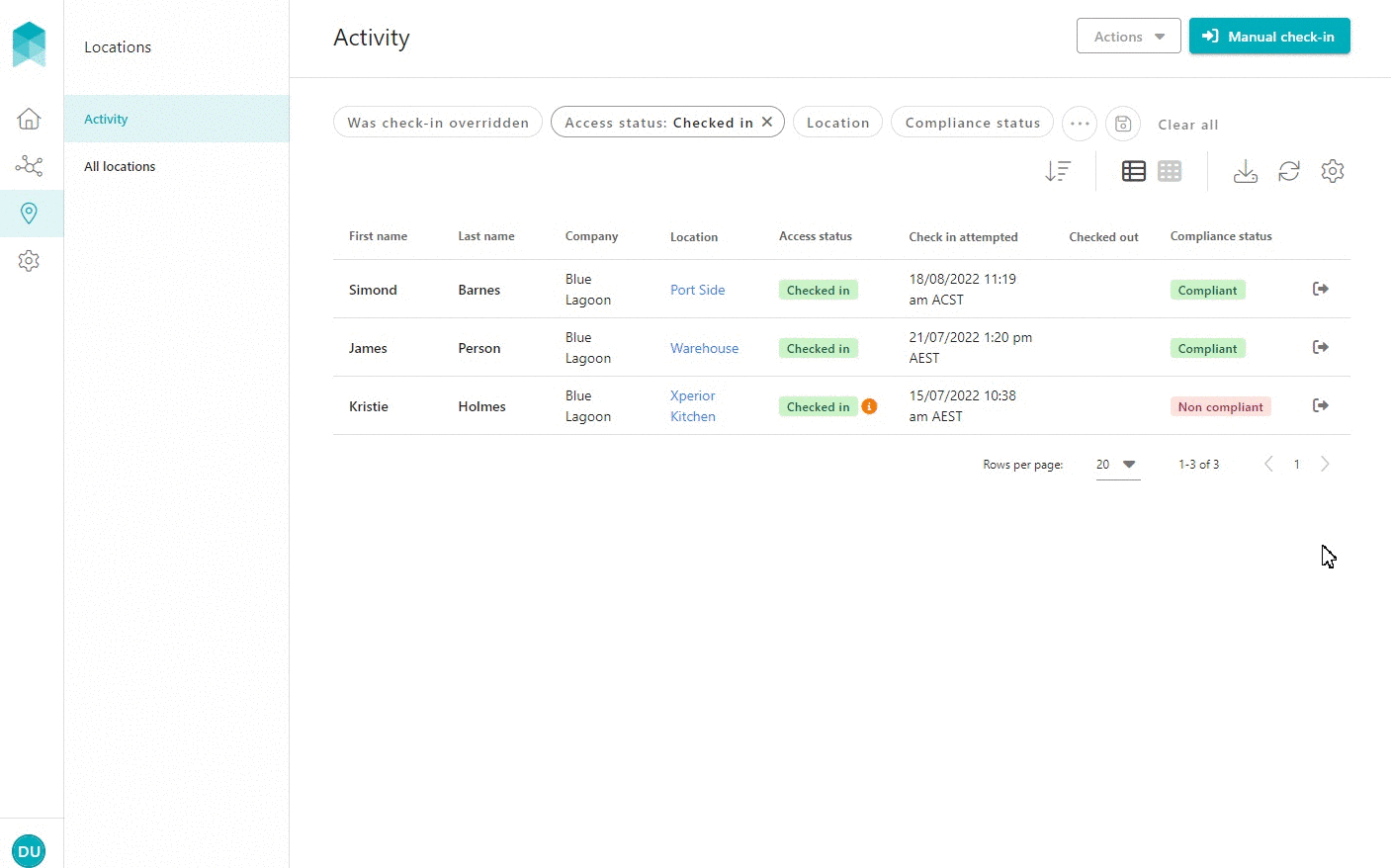Switch to grid card view
This screenshot has width=1391, height=868.
click(1170, 171)
